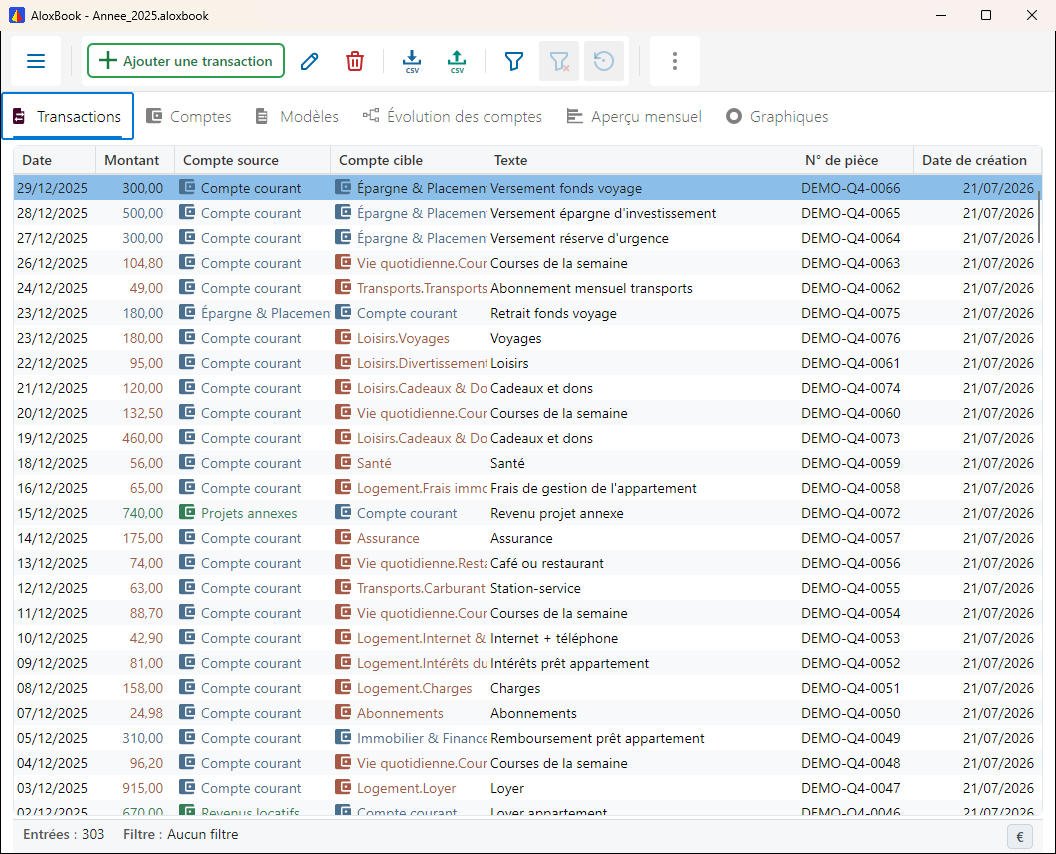
Task: Open the filter funnel icon
Action: [514, 61]
